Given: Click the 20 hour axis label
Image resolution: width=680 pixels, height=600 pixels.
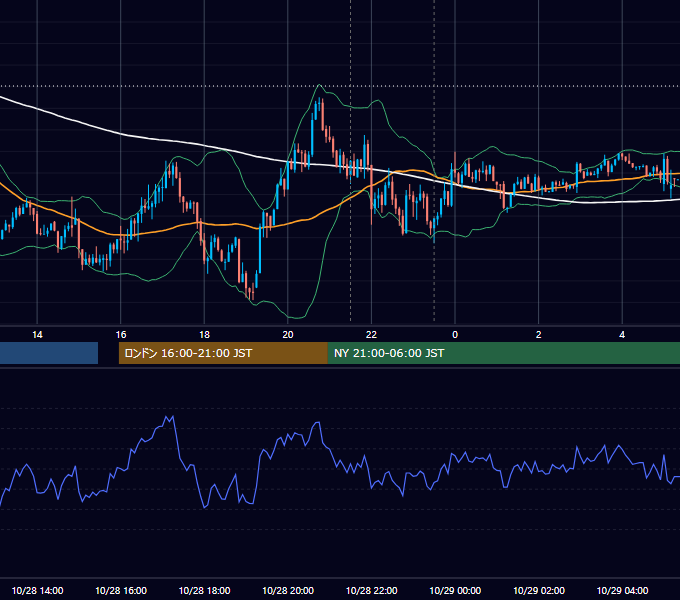Looking at the screenshot, I should pyautogui.click(x=288, y=335).
